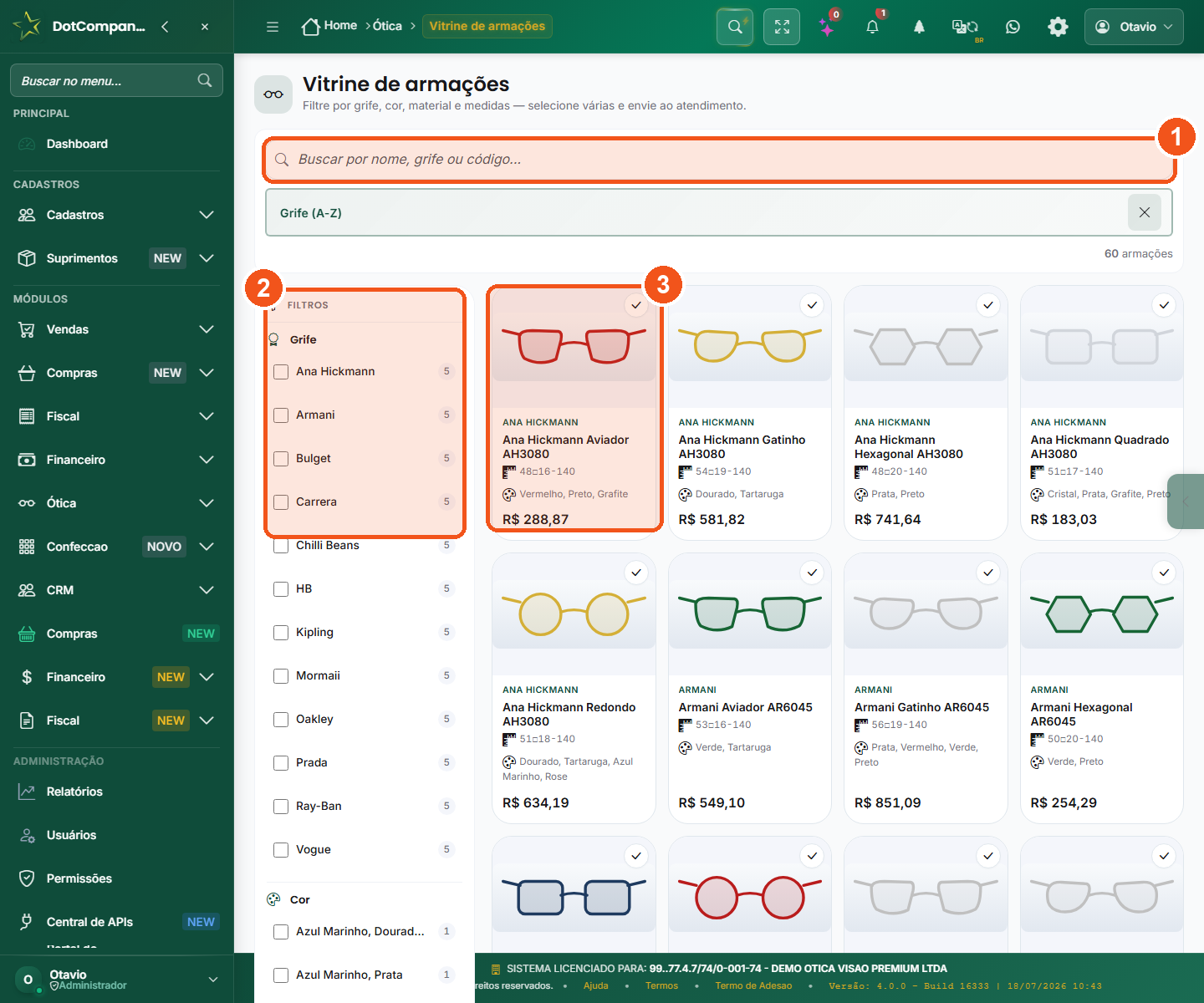Viewport: 1204px width, 1003px height.
Task: Tick the Ray-Ban filter checkbox
Action: click(x=281, y=807)
